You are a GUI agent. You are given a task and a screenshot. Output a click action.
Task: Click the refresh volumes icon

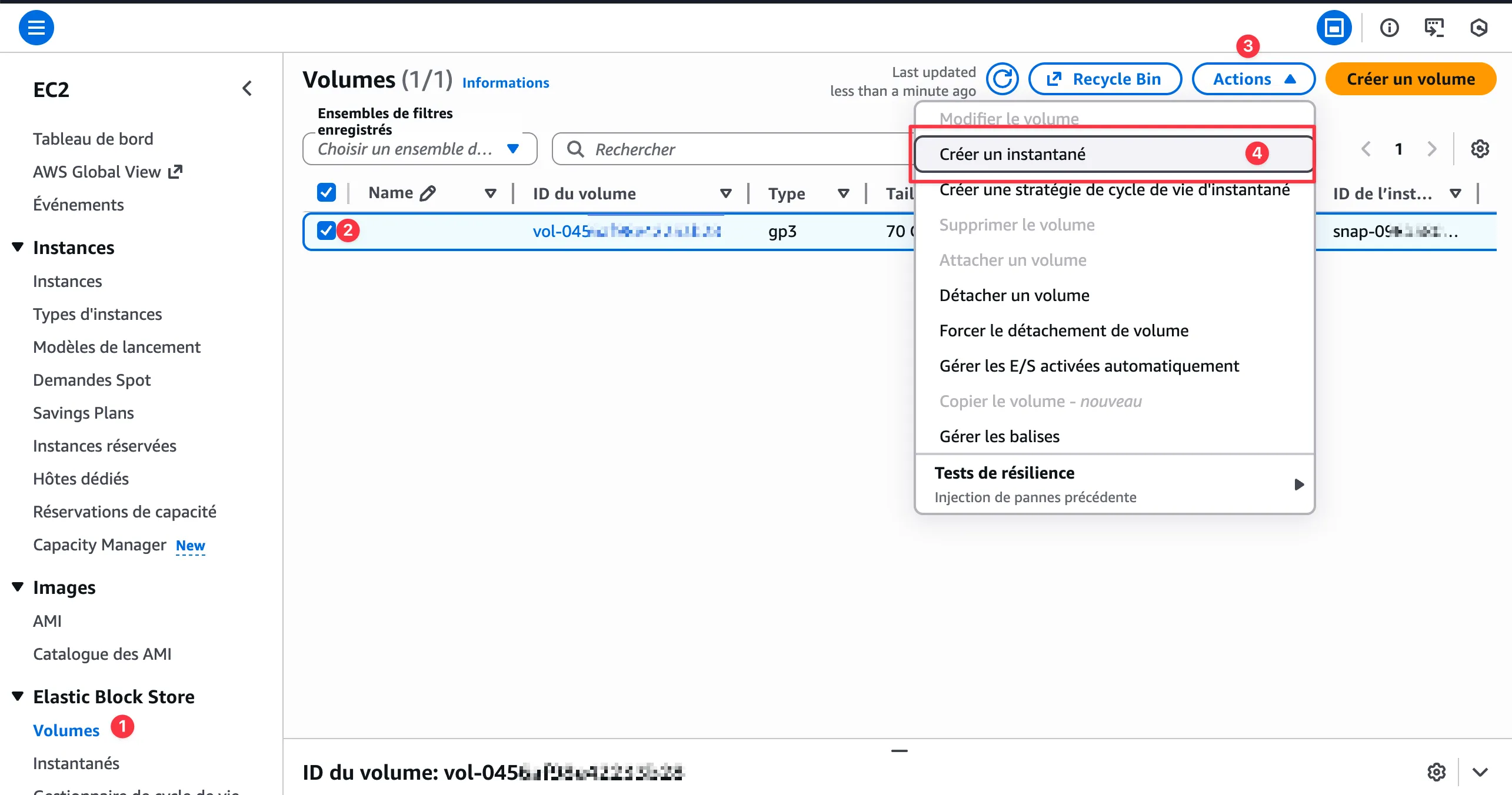(1002, 79)
